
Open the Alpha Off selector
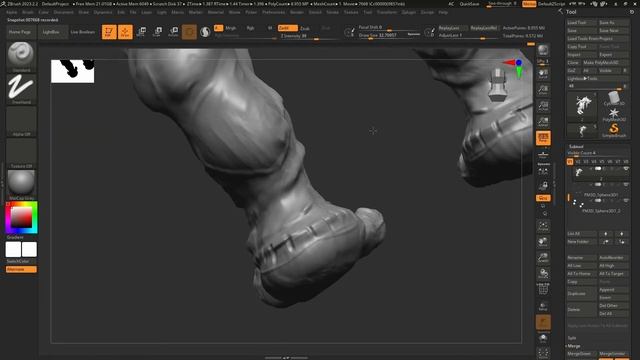tap(21, 121)
